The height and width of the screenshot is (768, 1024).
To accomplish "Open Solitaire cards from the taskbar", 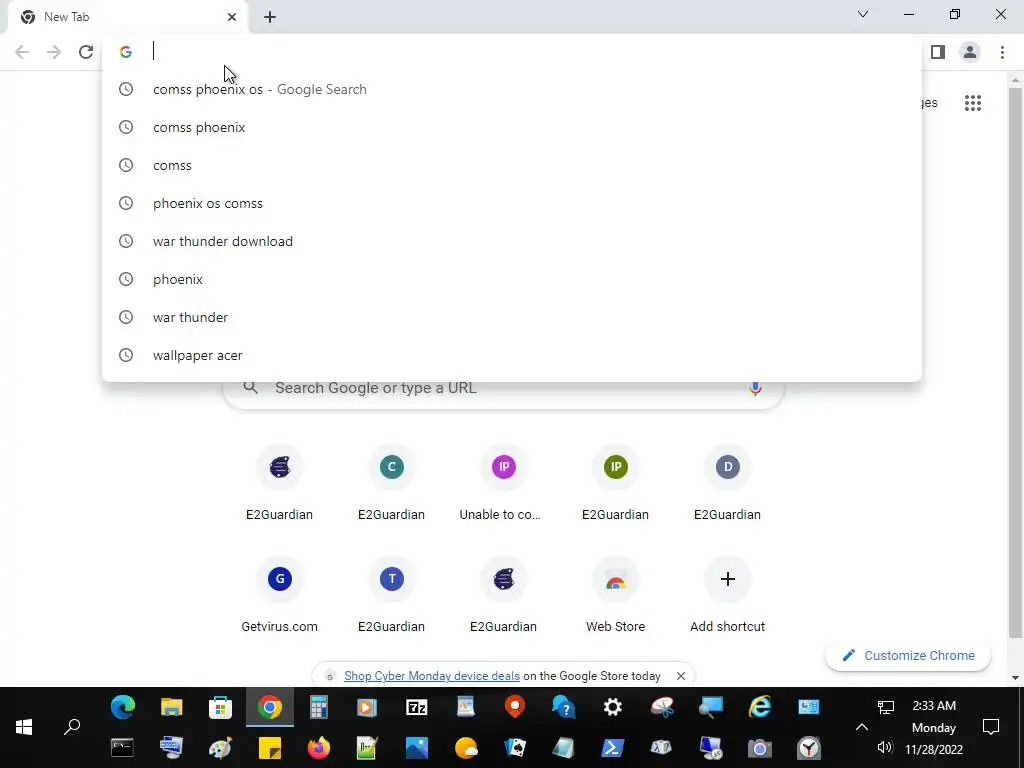I will click(515, 748).
